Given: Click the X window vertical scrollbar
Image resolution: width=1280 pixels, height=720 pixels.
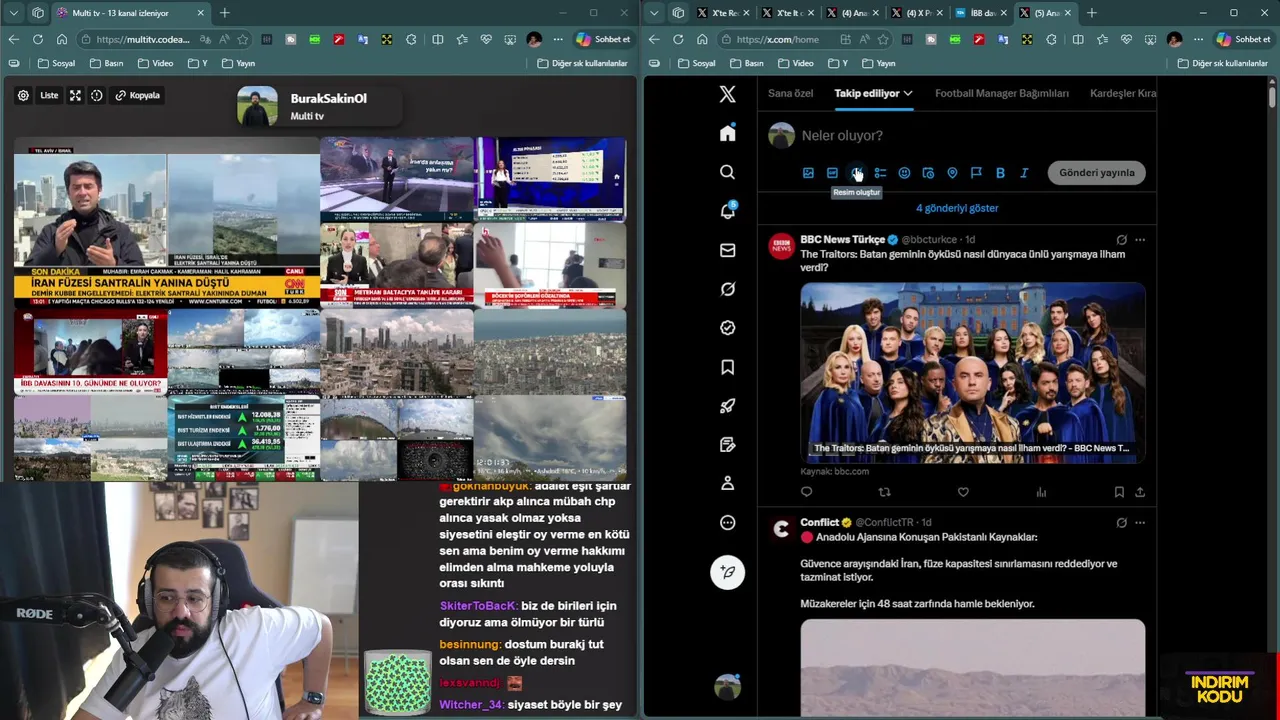Looking at the screenshot, I should tap(1272, 95).
